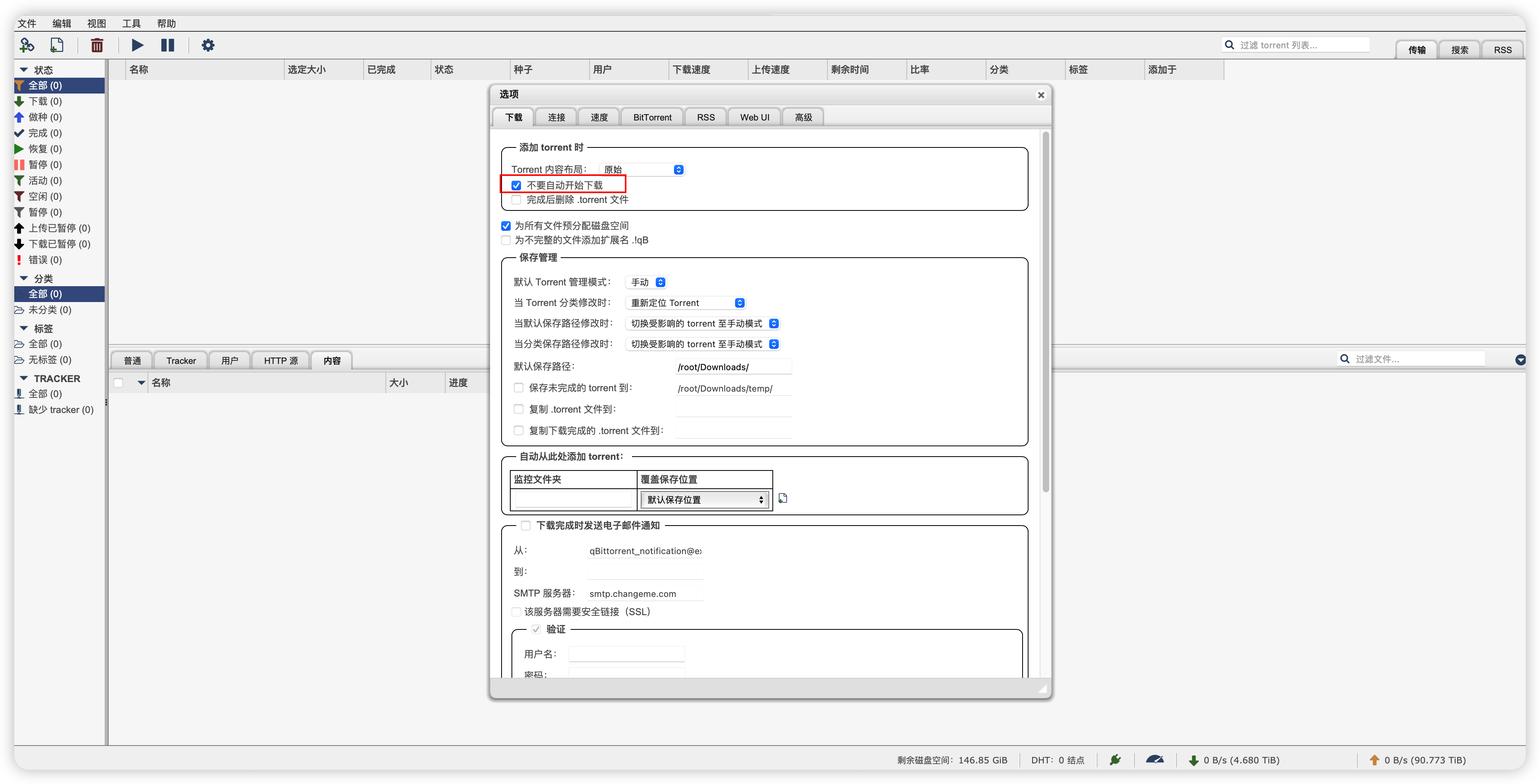The width and height of the screenshot is (1540, 784).
Task: Open 当 Torrent 分类修改时 dropdown
Action: click(x=686, y=303)
